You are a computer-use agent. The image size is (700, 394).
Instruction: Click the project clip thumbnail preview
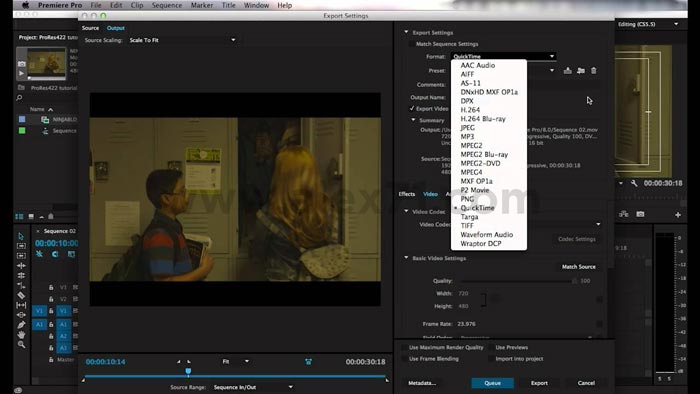point(46,62)
